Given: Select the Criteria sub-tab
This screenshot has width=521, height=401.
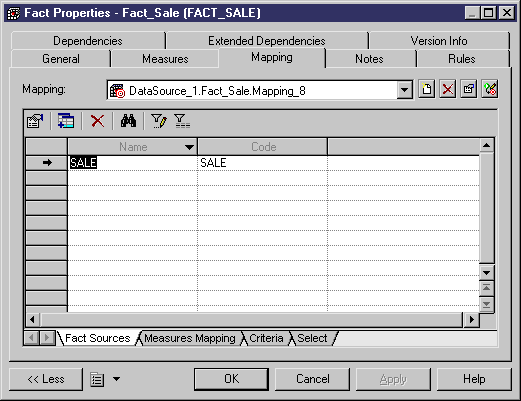Looking at the screenshot, I should tap(266, 338).
